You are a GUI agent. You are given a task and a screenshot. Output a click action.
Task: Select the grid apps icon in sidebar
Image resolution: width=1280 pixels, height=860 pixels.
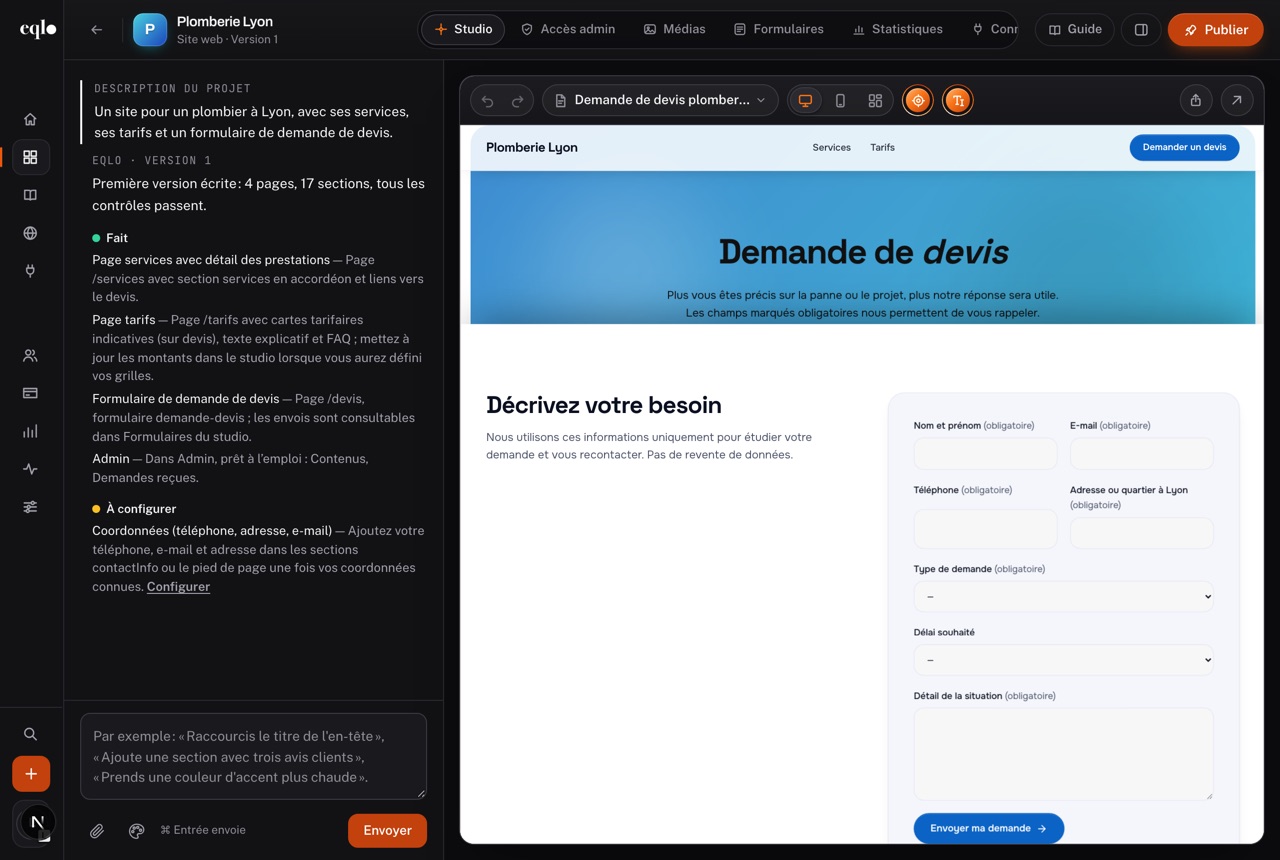30,157
